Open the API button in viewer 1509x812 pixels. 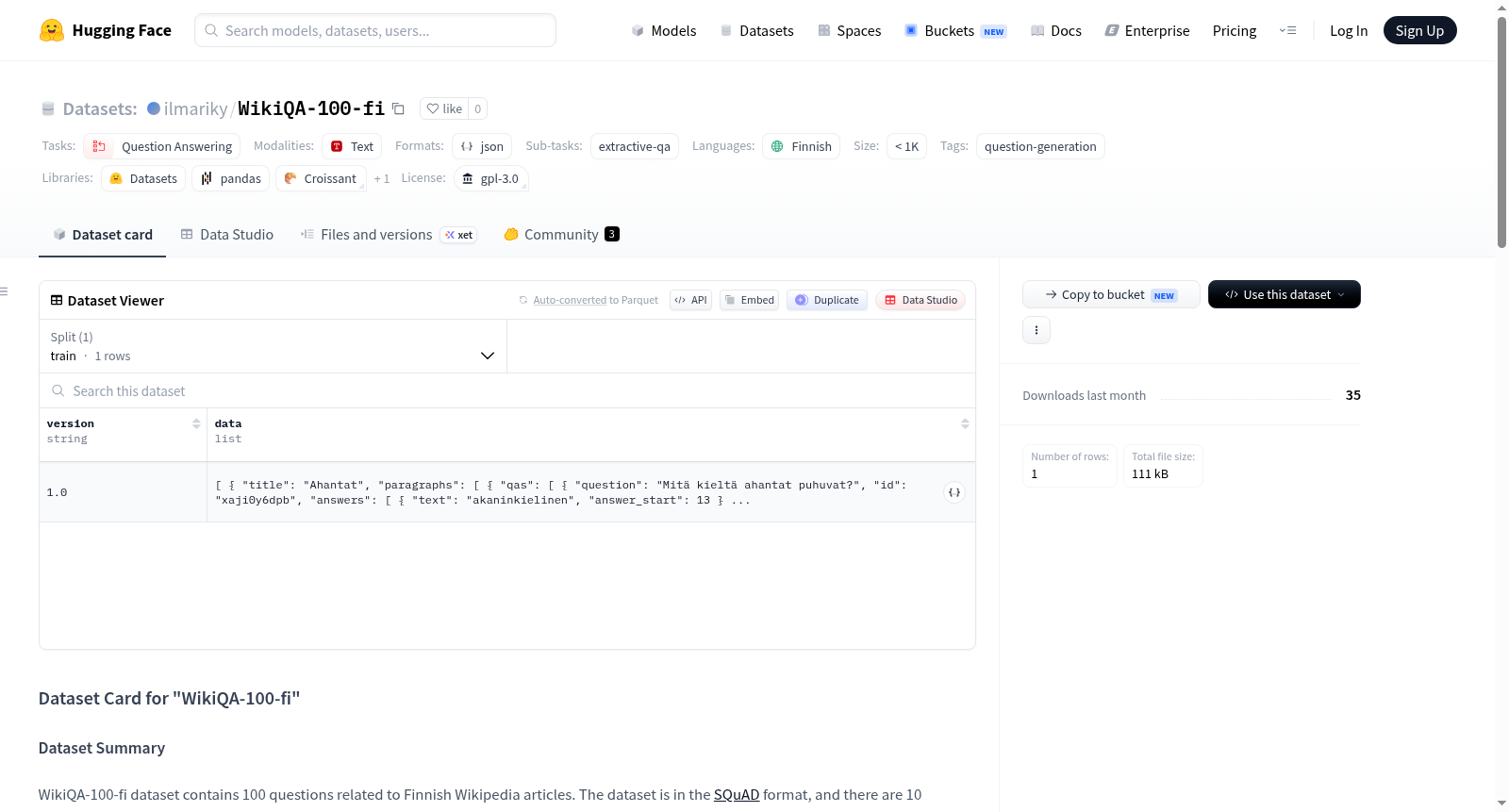click(x=690, y=300)
